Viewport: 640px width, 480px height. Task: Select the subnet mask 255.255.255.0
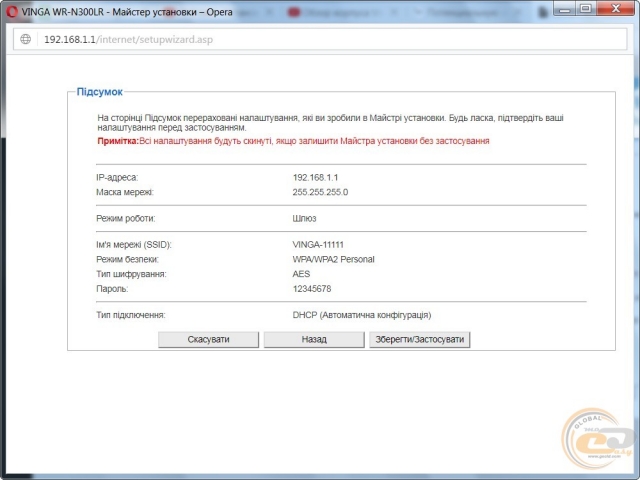(x=320, y=192)
